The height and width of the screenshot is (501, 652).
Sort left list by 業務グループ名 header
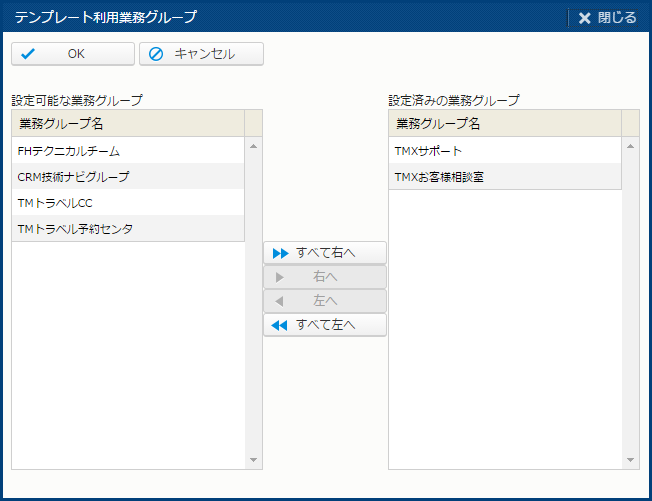coord(127,124)
